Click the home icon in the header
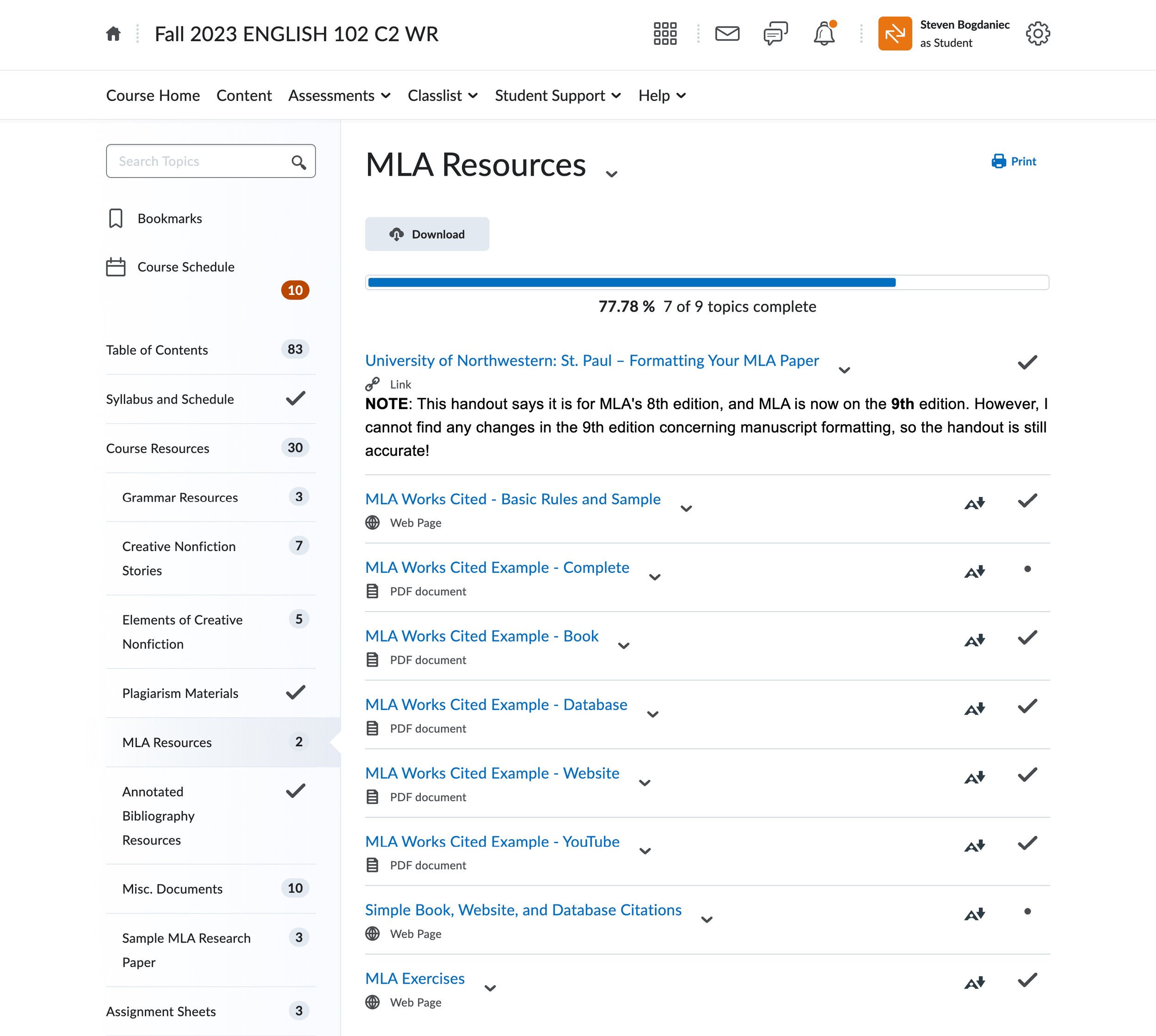1156x1036 pixels. [113, 34]
